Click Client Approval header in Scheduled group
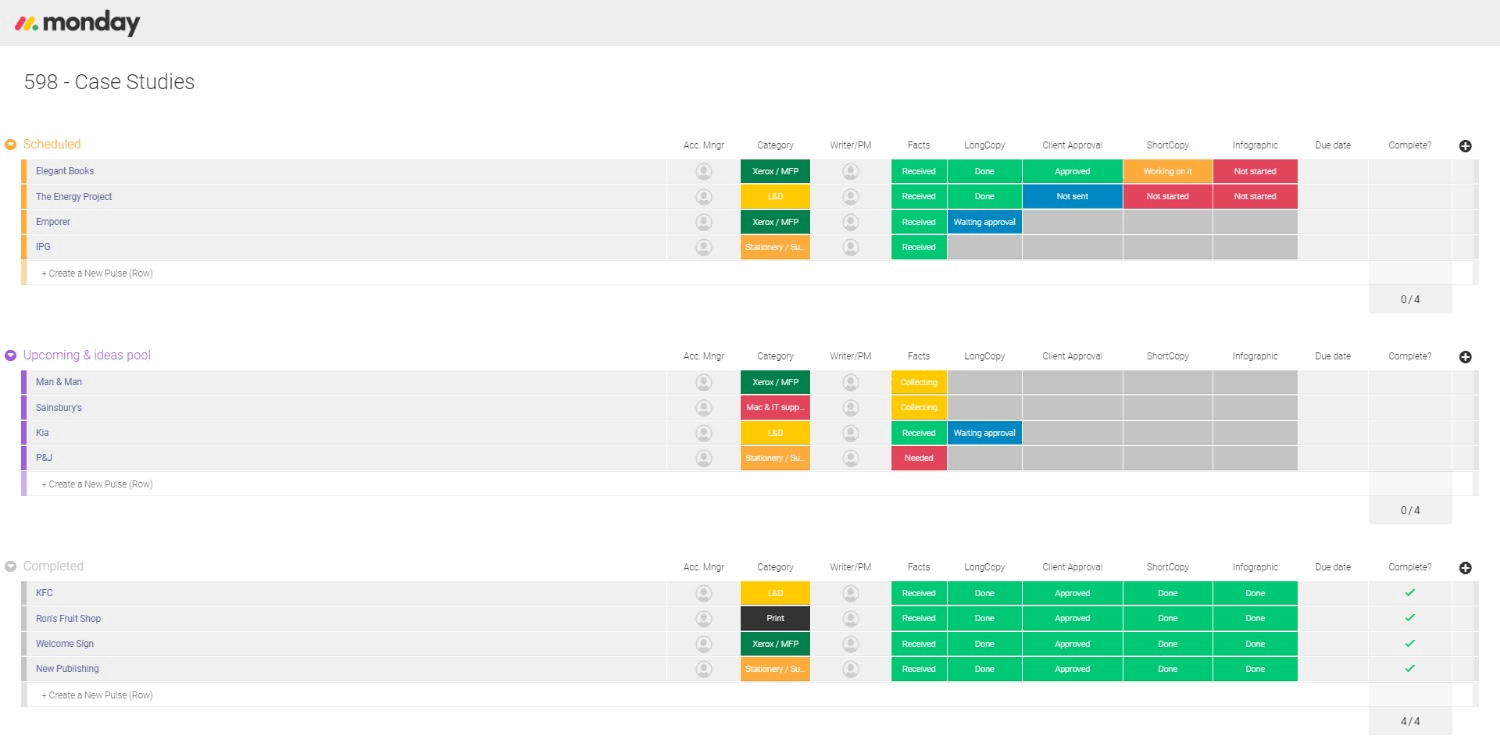This screenshot has height=739, width=1500. 1072,146
